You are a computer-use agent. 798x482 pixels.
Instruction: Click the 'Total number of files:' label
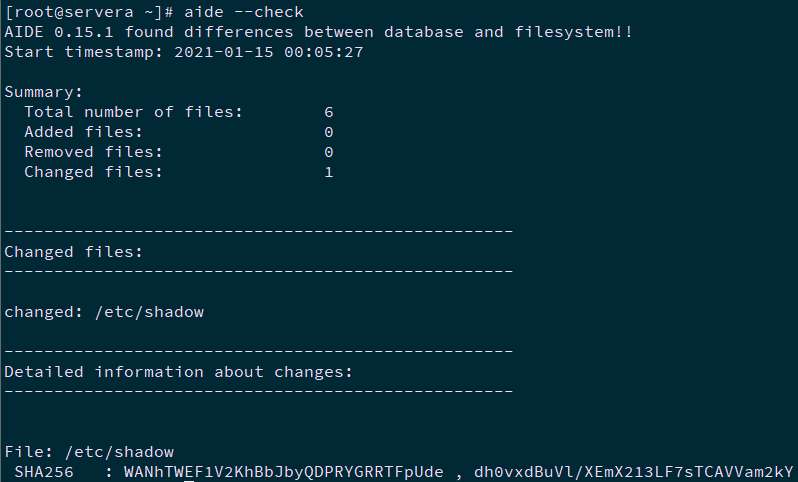[x=134, y=112]
